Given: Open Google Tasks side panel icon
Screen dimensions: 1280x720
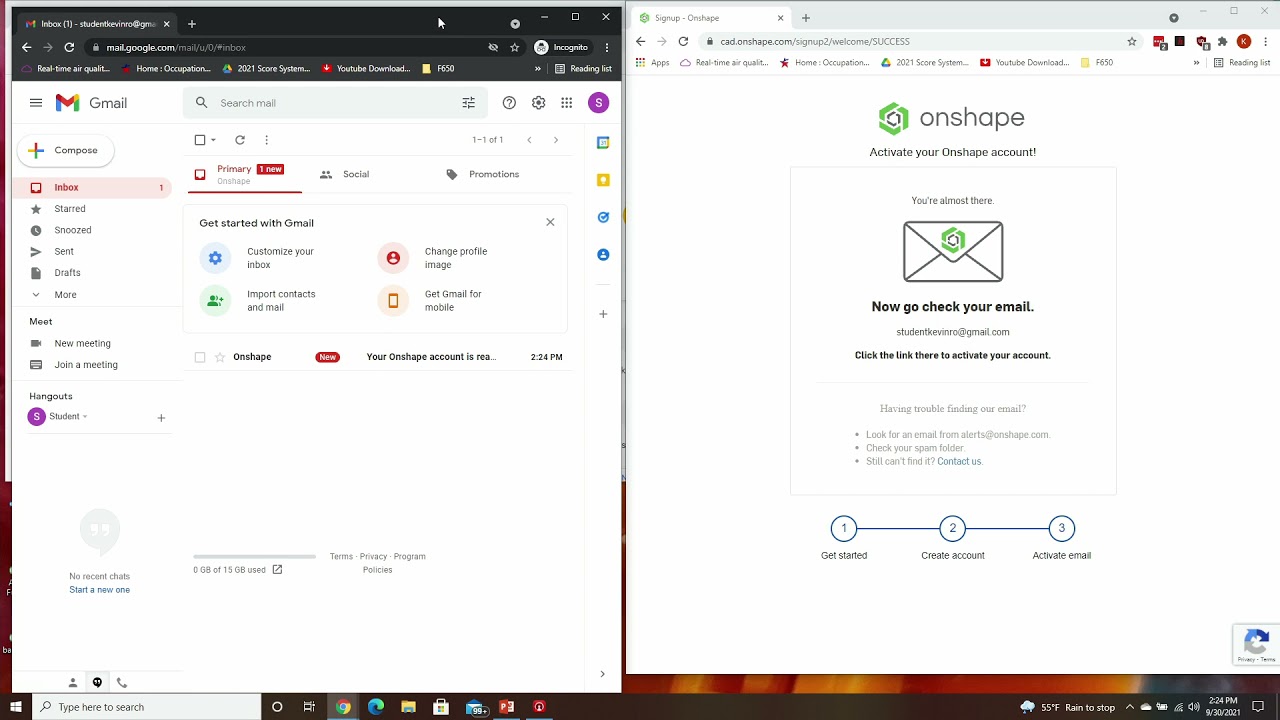Looking at the screenshot, I should pos(603,217).
